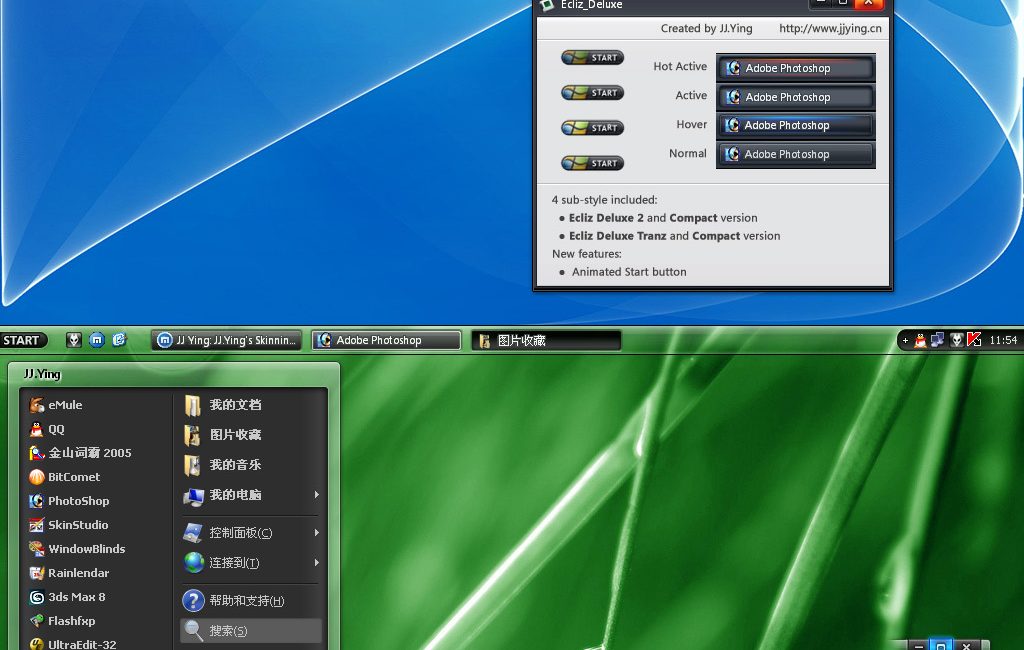Click the Ecliz_Deluxe title bar text

591,5
